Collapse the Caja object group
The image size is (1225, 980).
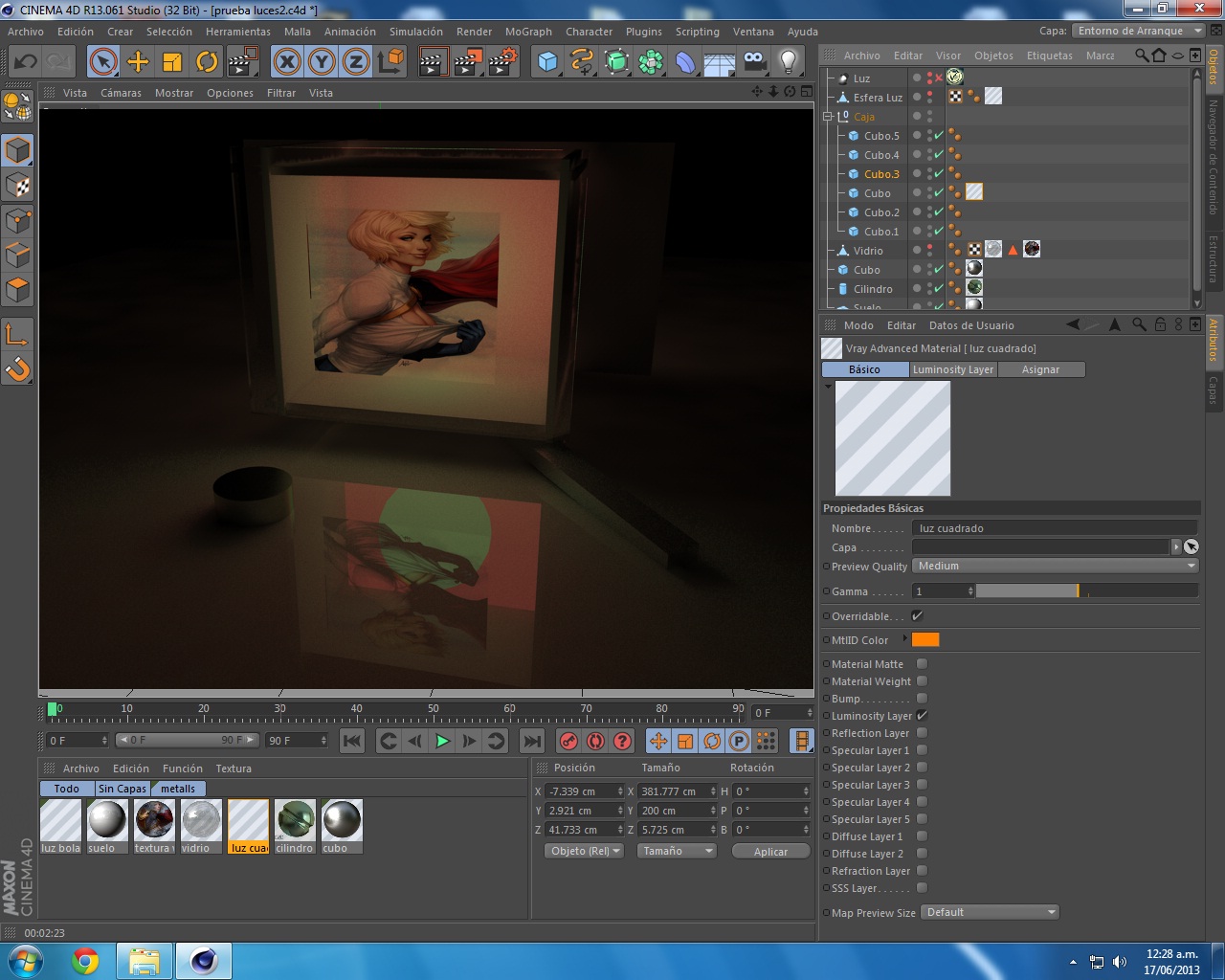pos(828,117)
